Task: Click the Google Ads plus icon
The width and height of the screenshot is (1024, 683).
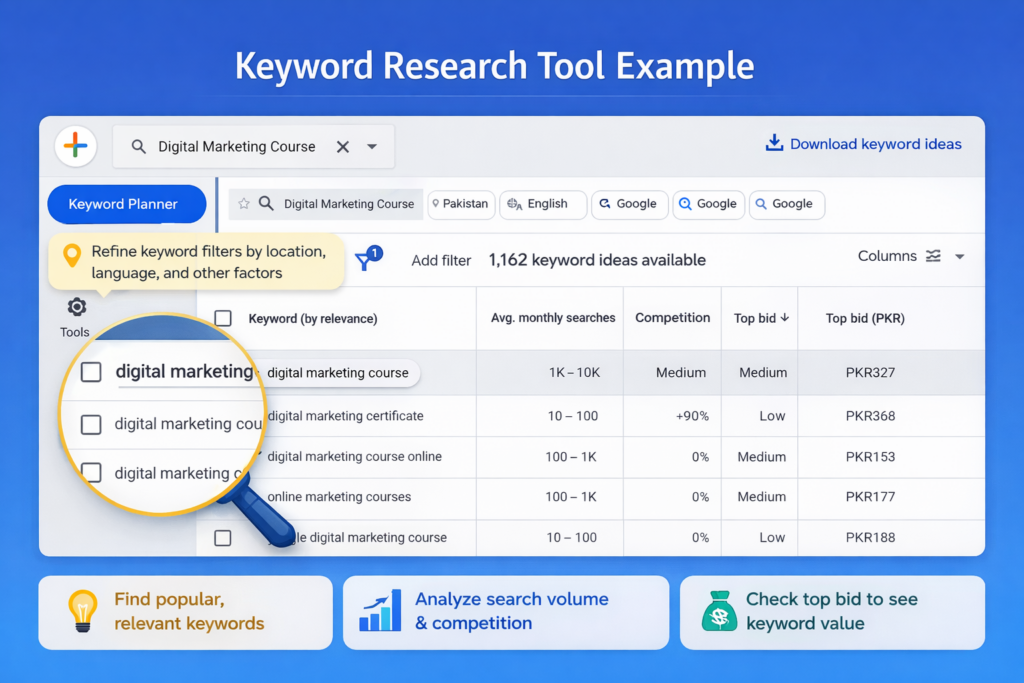Action: 75,145
